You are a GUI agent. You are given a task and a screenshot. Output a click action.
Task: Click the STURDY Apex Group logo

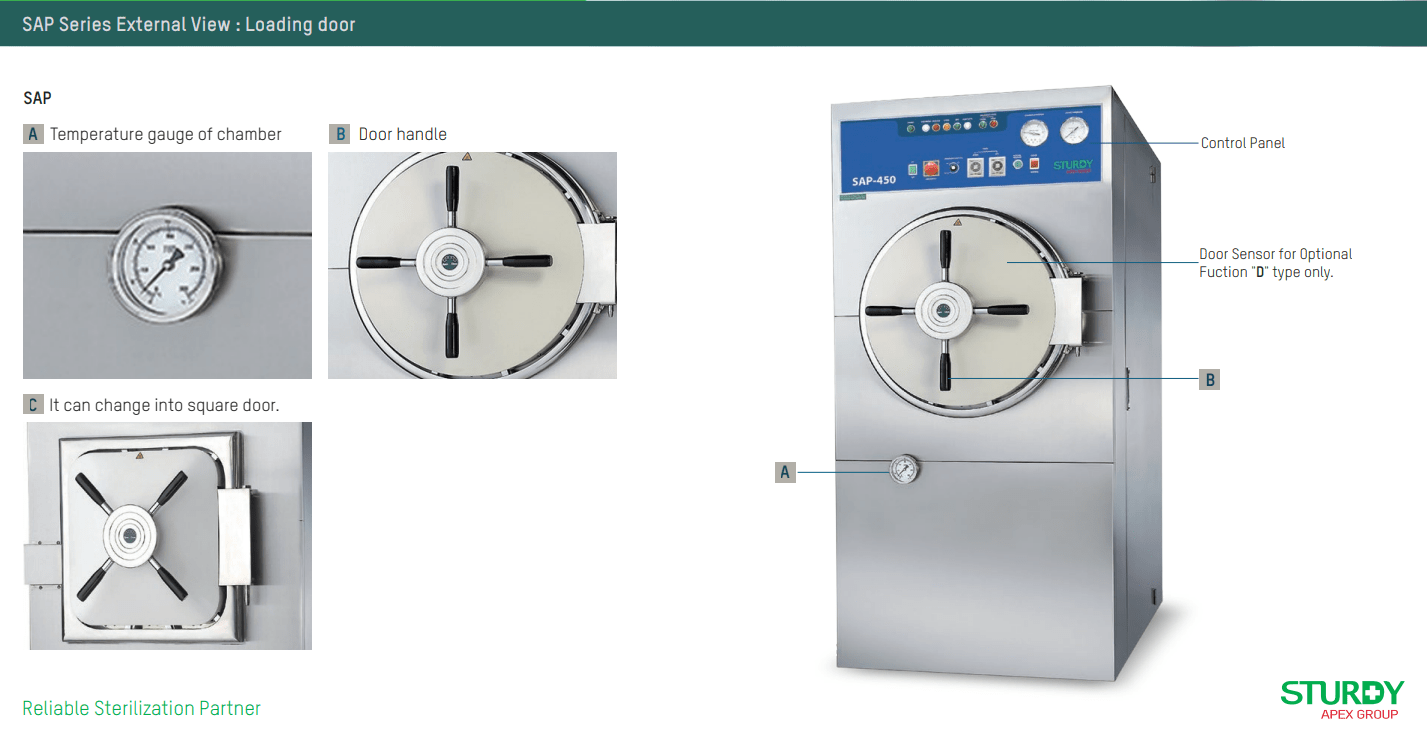click(x=1342, y=699)
